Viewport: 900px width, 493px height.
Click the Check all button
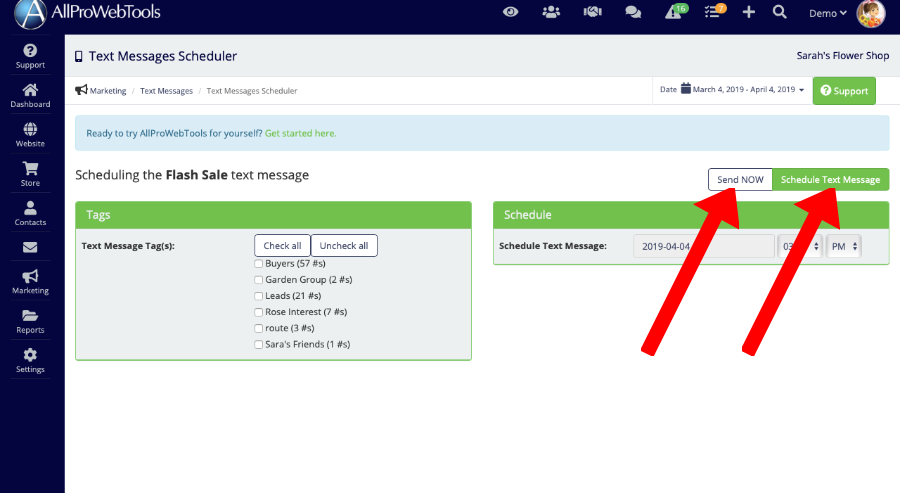coord(282,246)
